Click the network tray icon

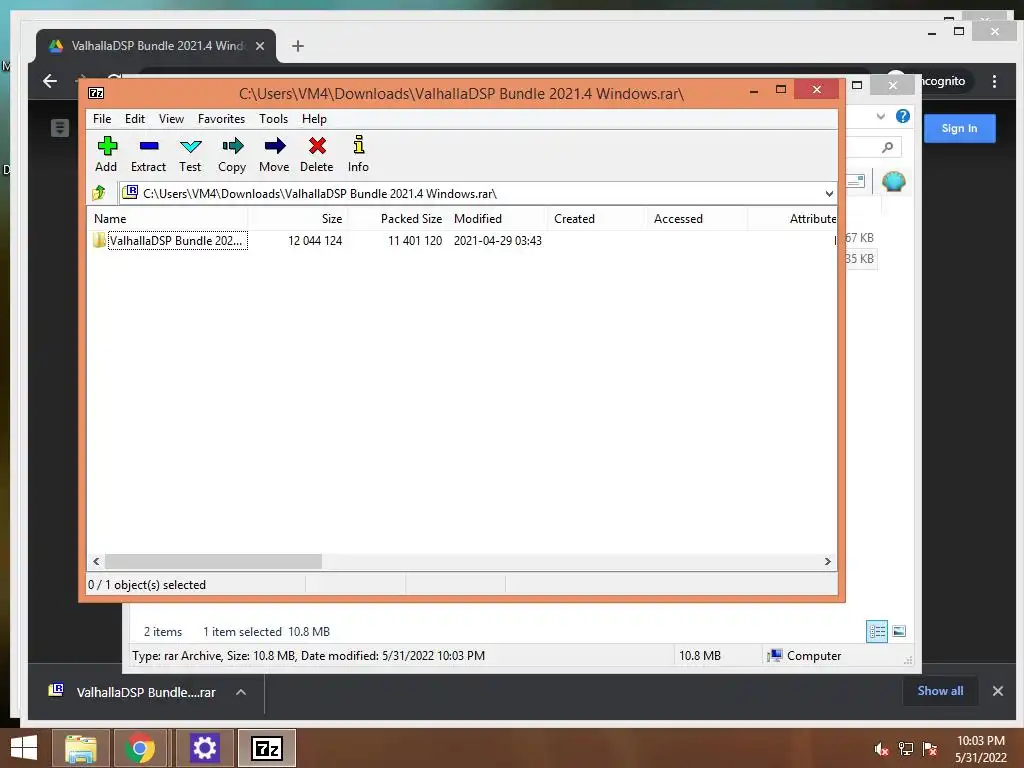(906, 749)
